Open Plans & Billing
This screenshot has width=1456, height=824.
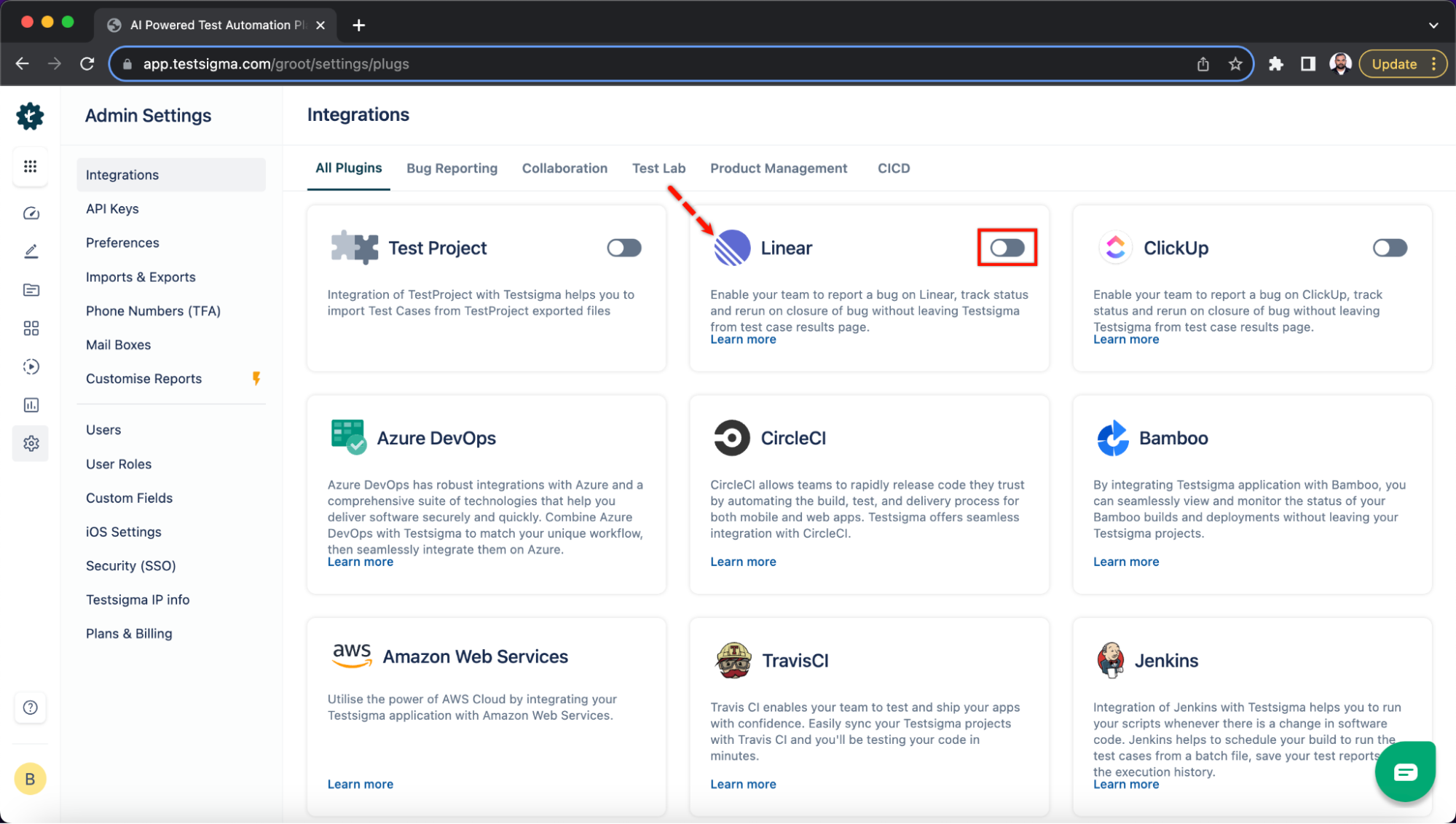coord(129,634)
